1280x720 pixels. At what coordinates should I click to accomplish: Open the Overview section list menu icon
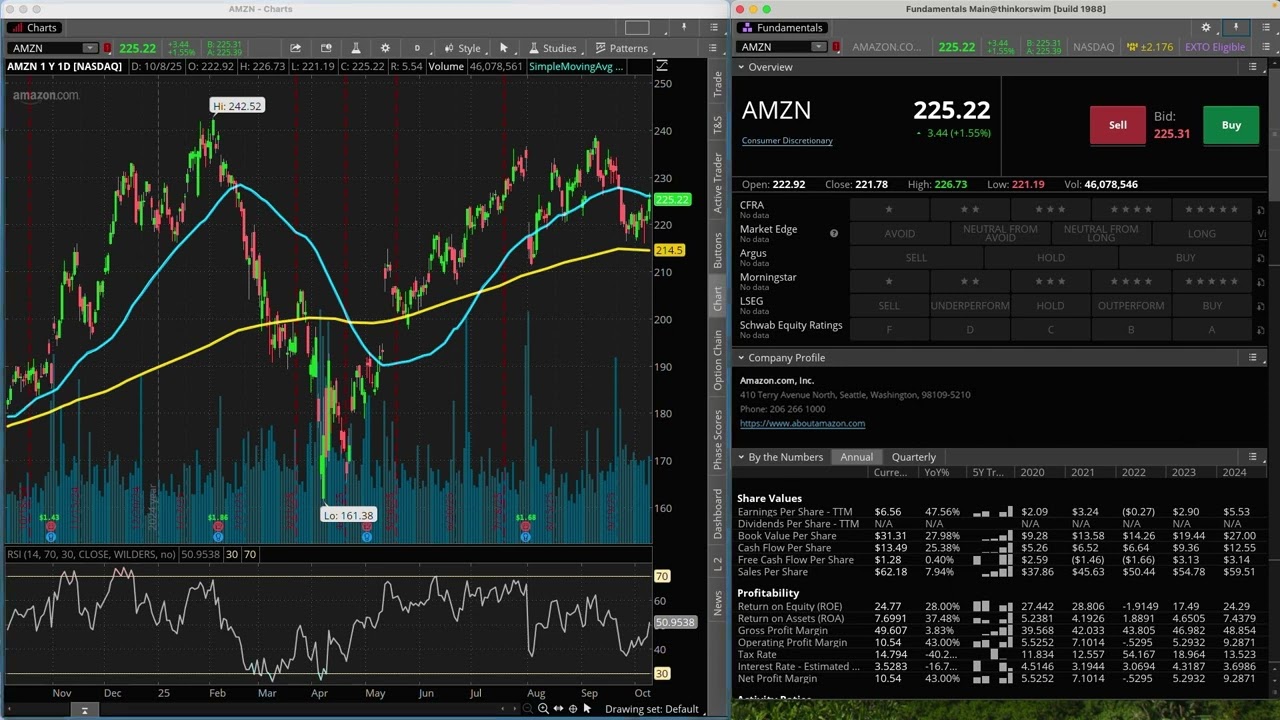point(1253,67)
